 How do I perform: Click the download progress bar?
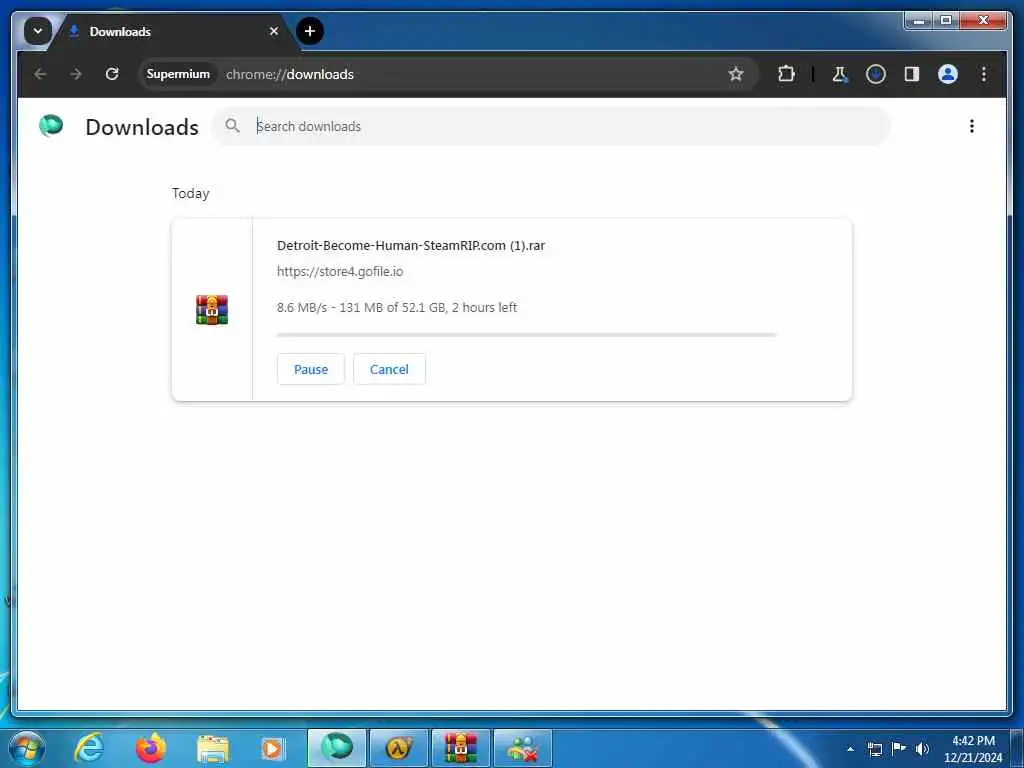point(526,334)
